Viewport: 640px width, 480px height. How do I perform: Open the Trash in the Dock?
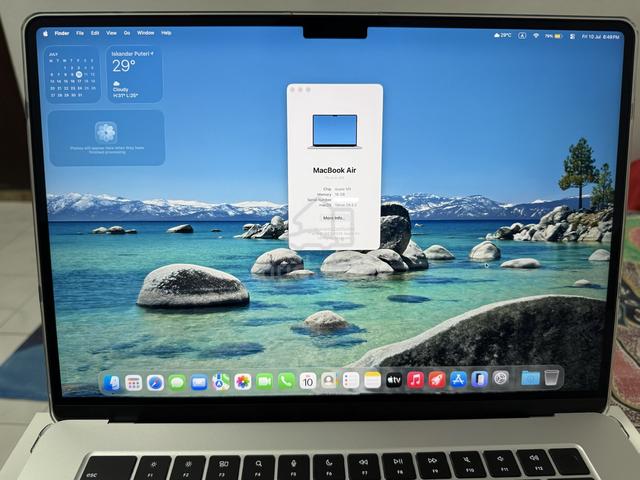tap(551, 378)
